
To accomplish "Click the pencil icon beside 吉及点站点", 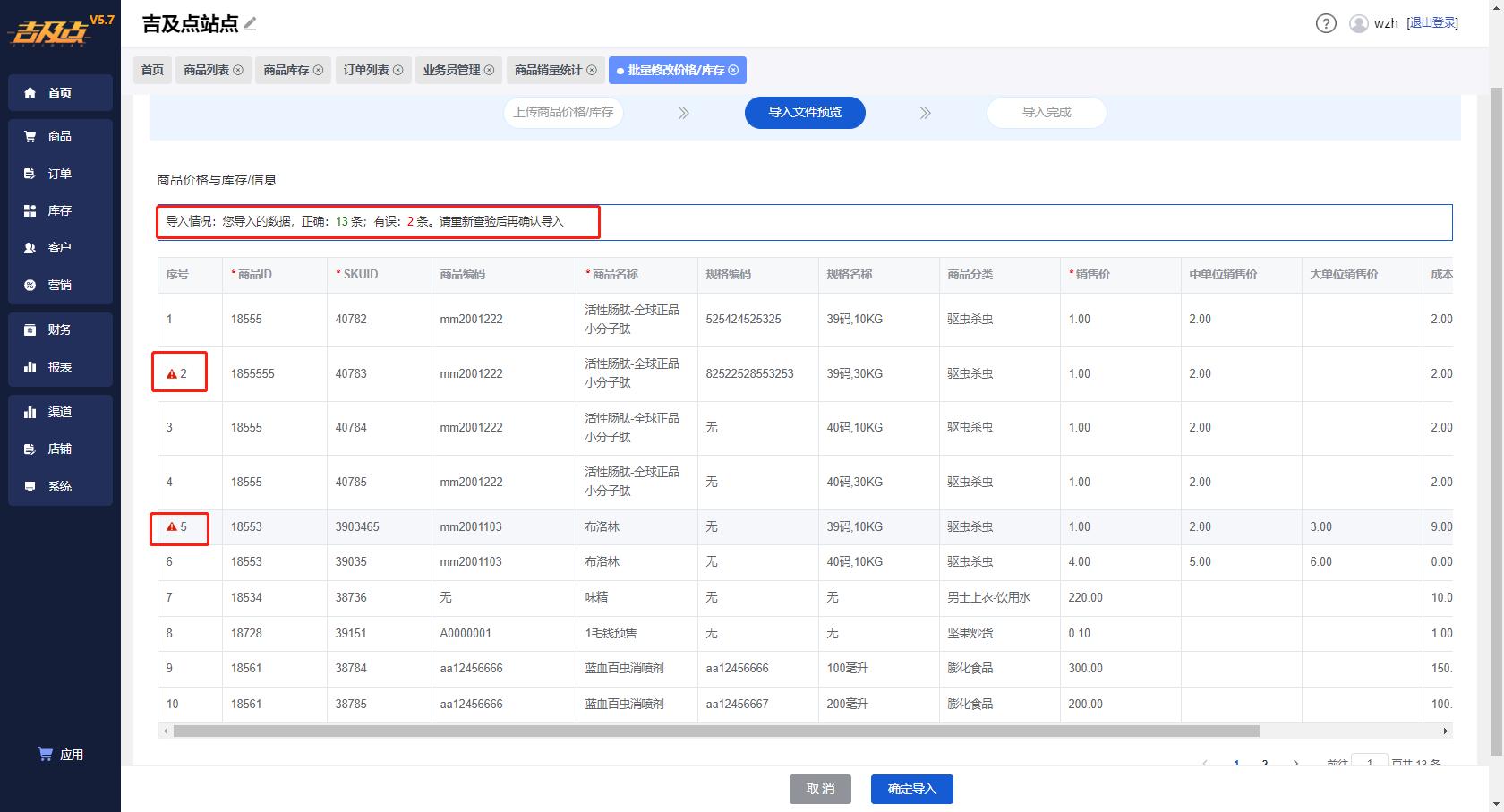I will pos(250,24).
